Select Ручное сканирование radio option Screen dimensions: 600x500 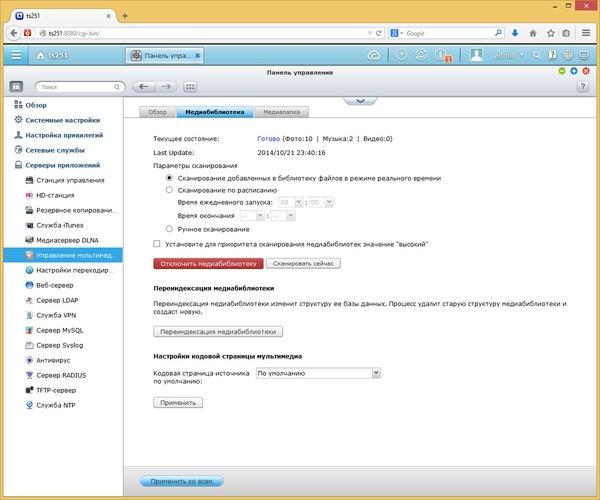tap(169, 229)
